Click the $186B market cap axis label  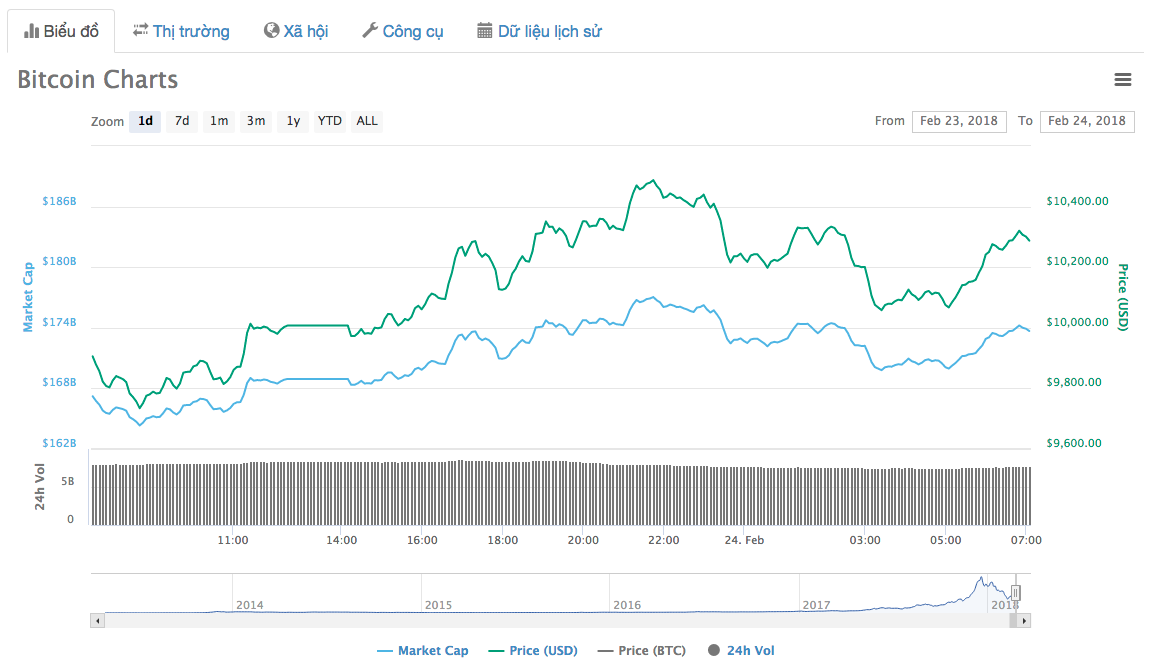click(59, 201)
